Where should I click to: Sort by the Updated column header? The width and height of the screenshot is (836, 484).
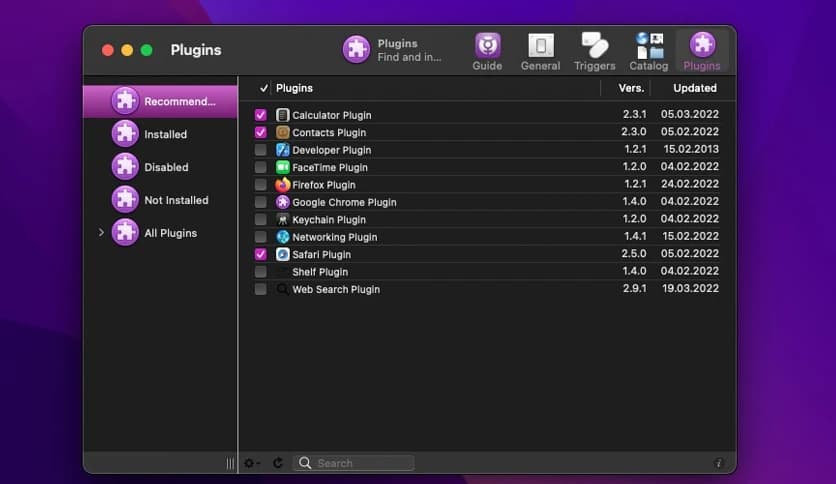[x=694, y=88]
